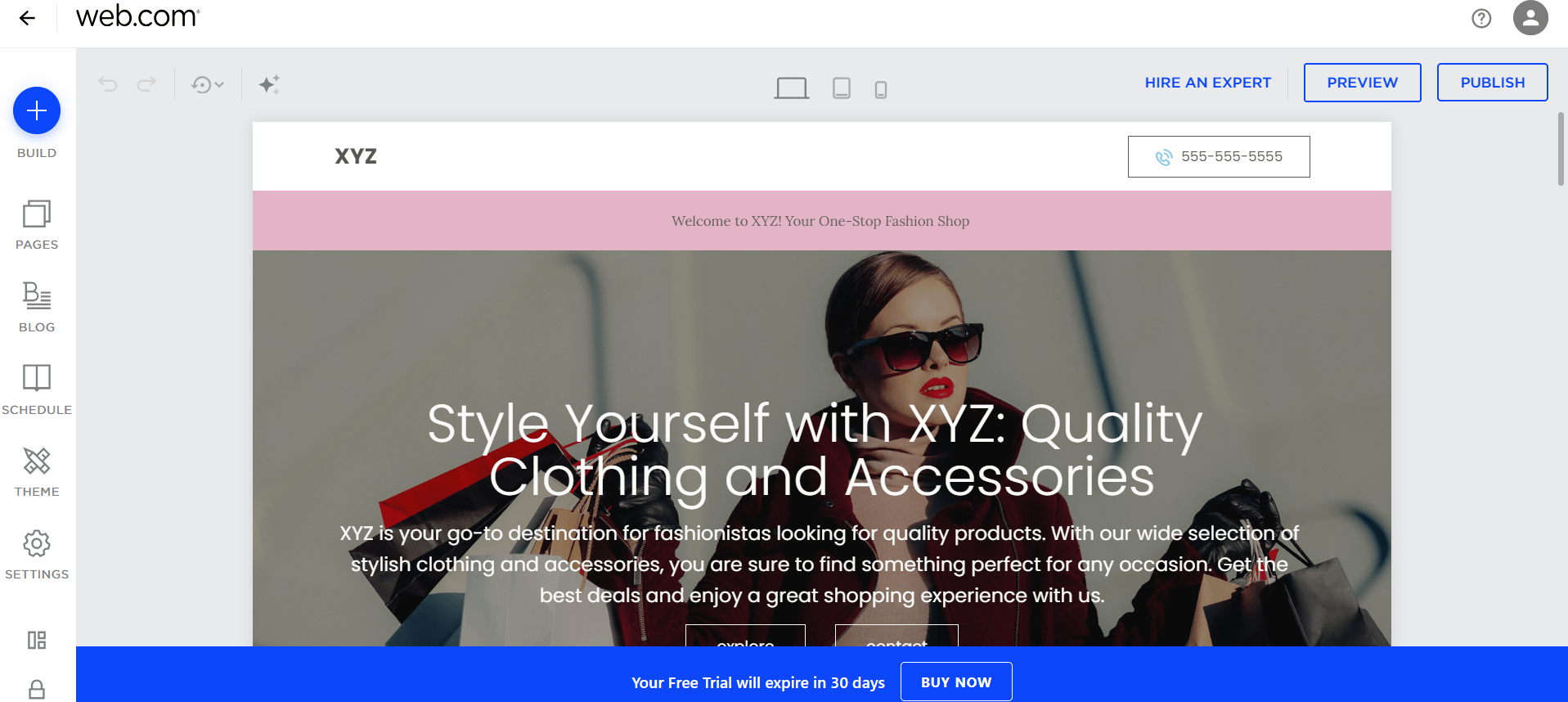Open the Pages panel
The height and width of the screenshot is (702, 1568).
(37, 224)
